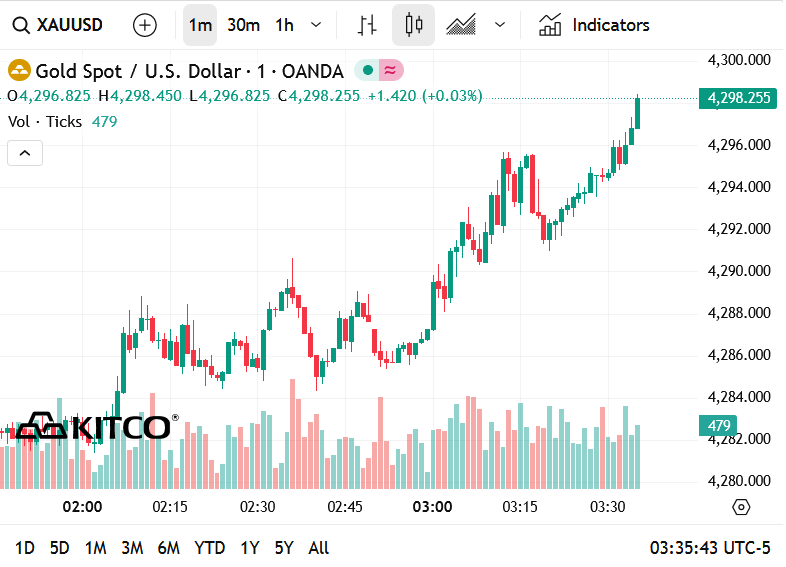Choose the bars chart style icon

coord(367,25)
